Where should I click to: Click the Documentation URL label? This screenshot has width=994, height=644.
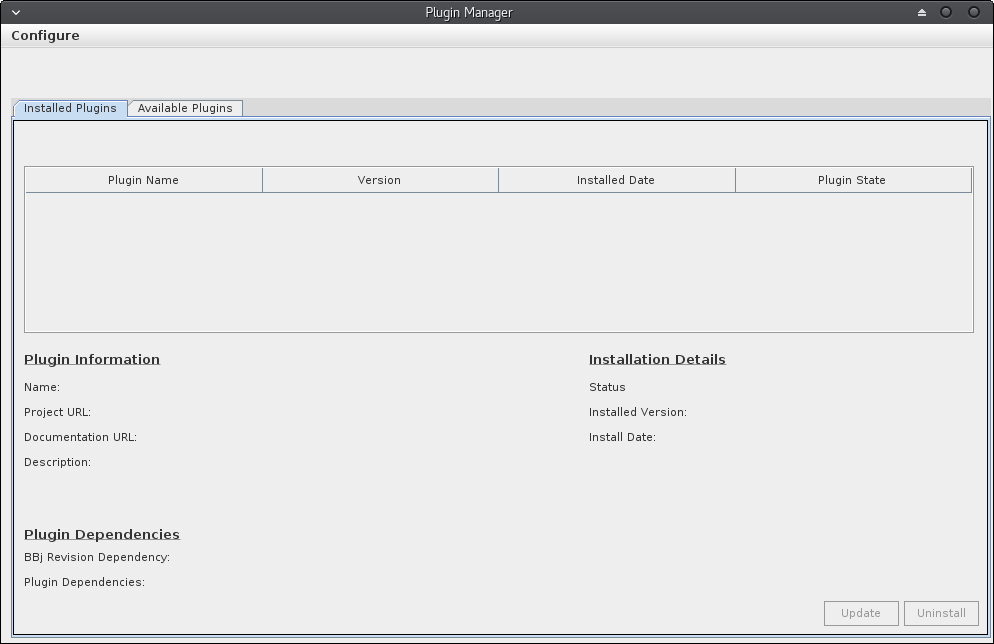coord(80,437)
